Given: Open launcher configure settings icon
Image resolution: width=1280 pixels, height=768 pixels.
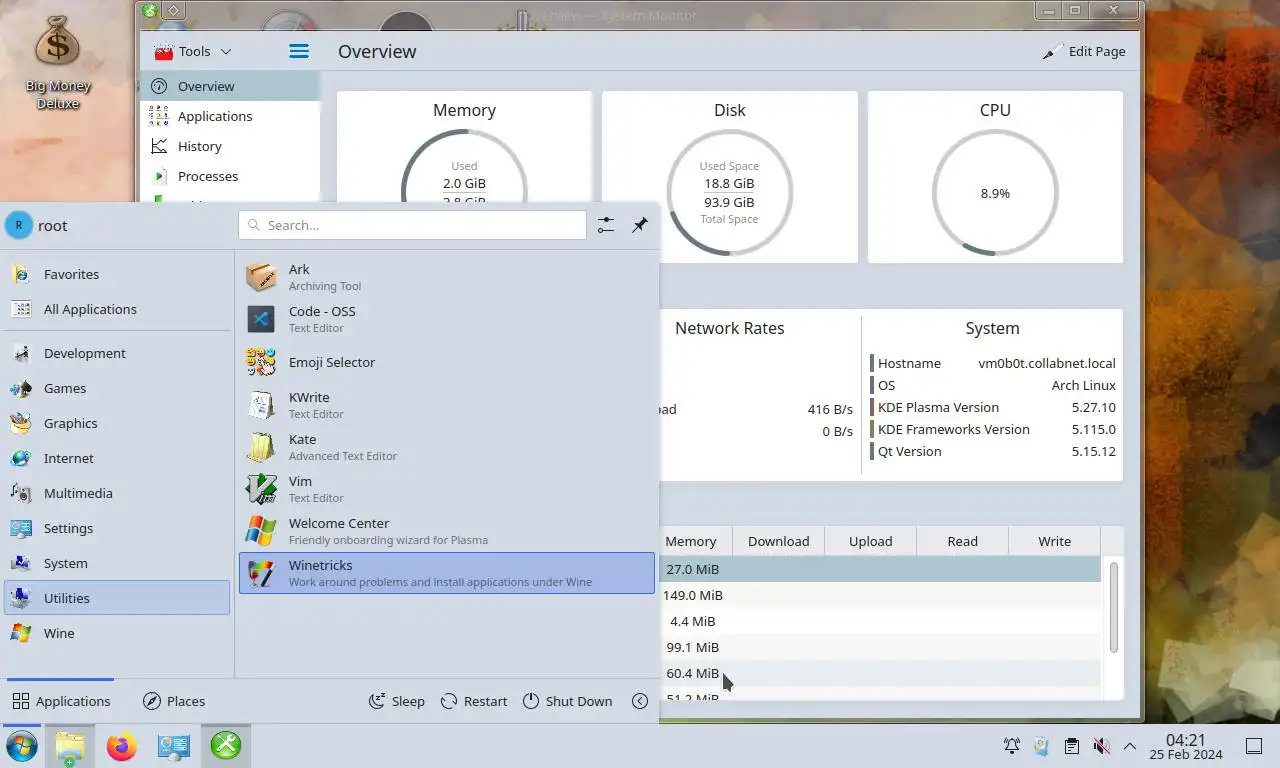Looking at the screenshot, I should pyautogui.click(x=606, y=225).
